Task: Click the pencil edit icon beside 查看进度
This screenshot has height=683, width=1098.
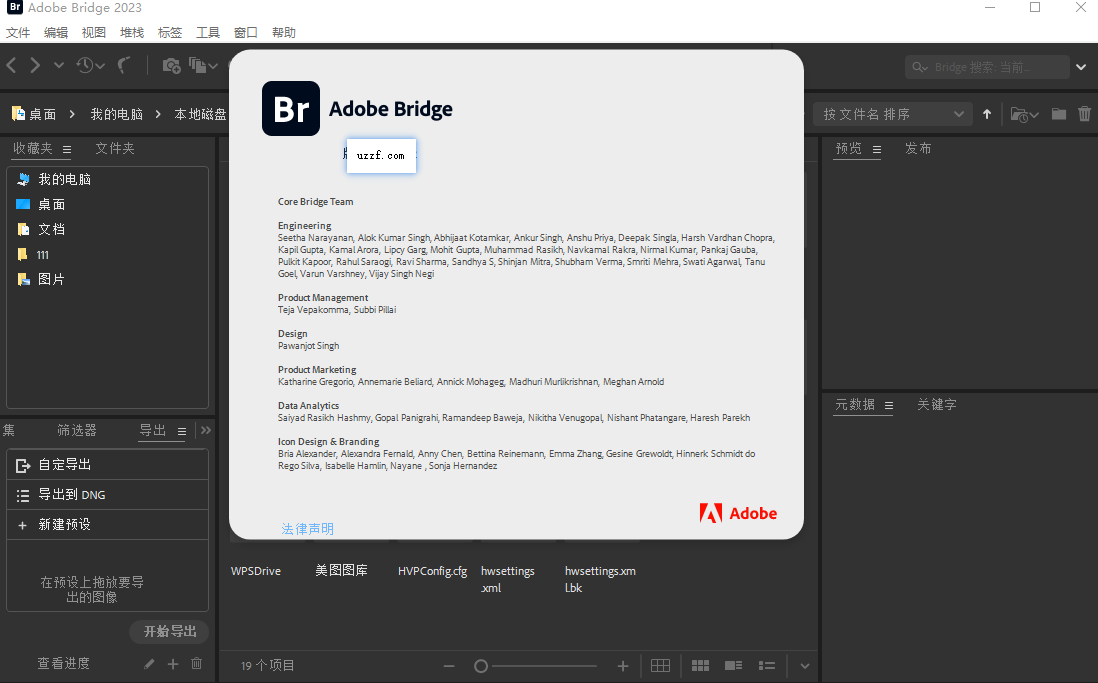Action: 149,663
